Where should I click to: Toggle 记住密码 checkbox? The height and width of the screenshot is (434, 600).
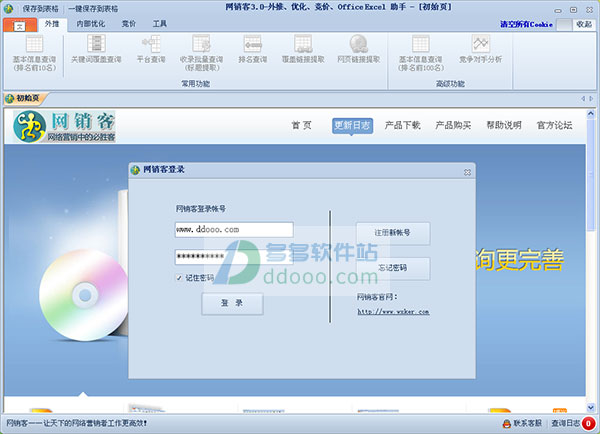click(179, 278)
